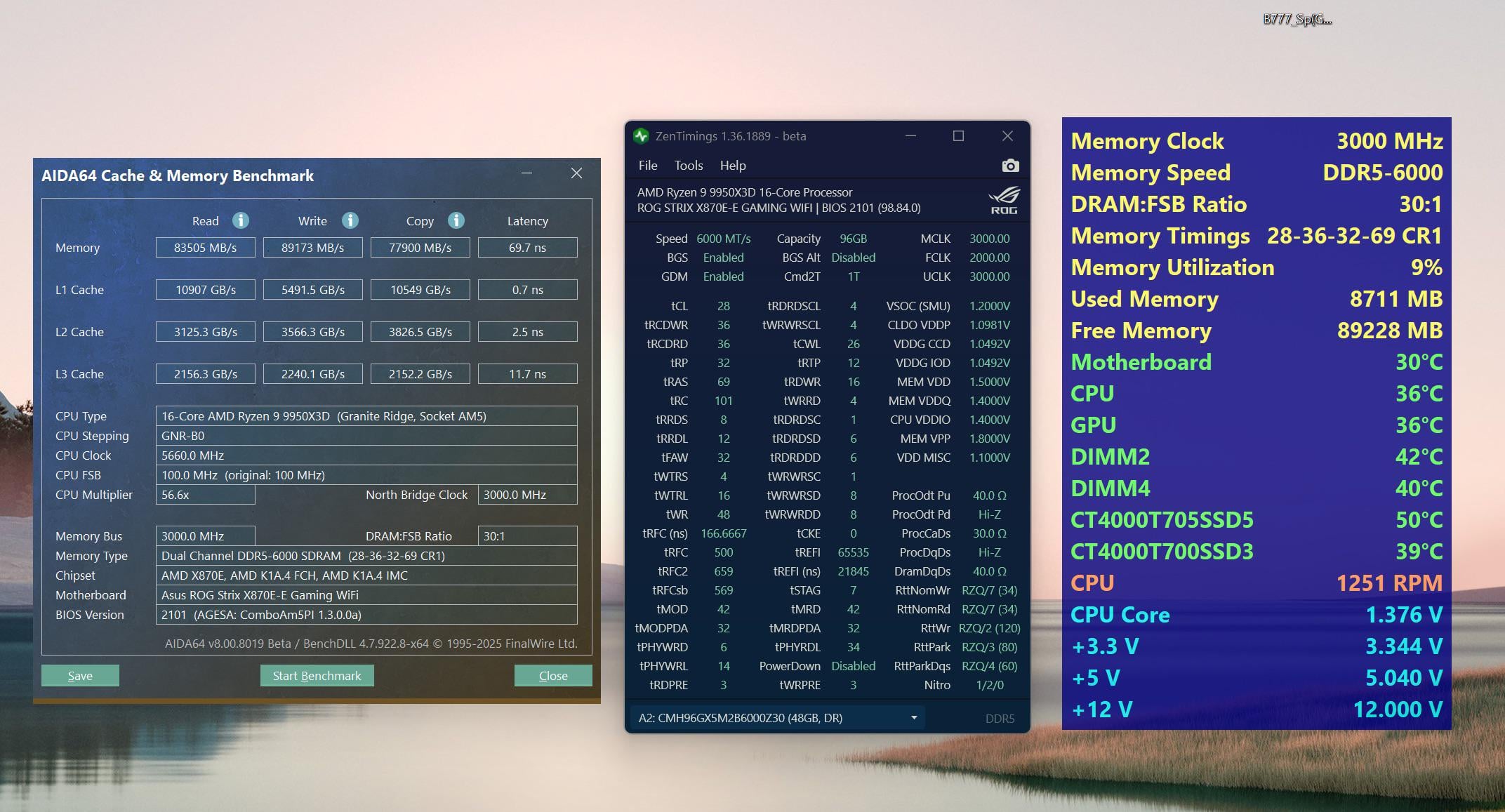
Task: Take a ZenTimings screenshot with the camera icon
Action: click(1010, 166)
